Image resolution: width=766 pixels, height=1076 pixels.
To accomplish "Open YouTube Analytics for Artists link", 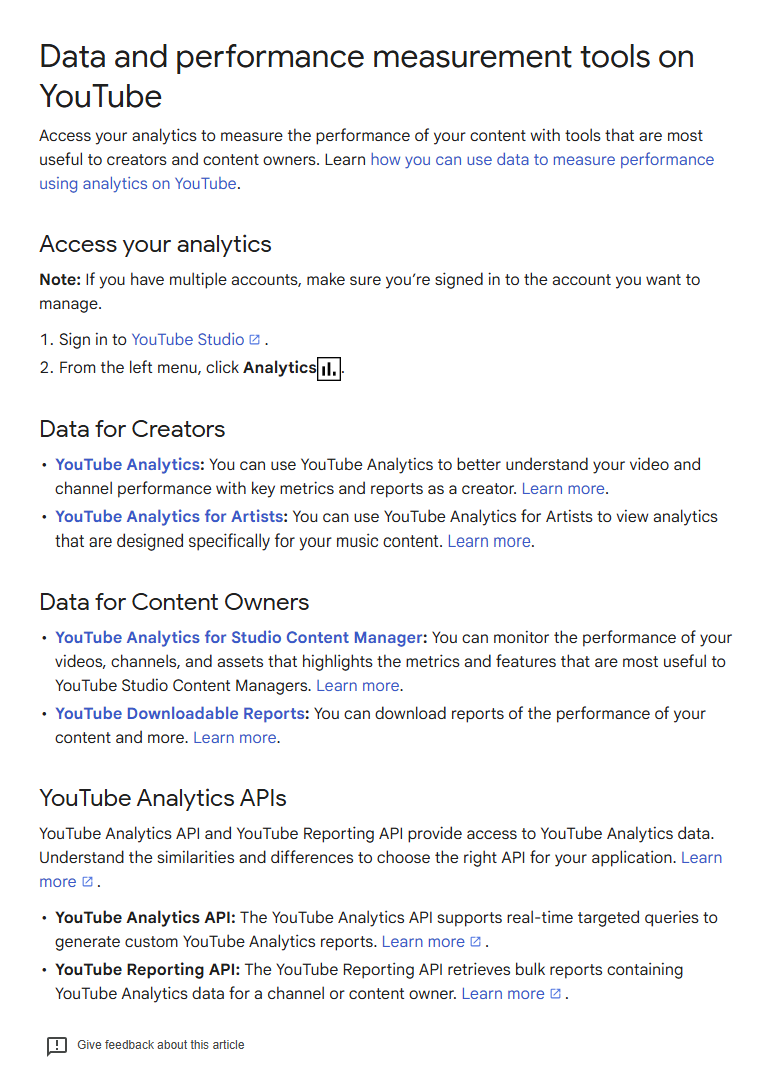I will [x=170, y=517].
